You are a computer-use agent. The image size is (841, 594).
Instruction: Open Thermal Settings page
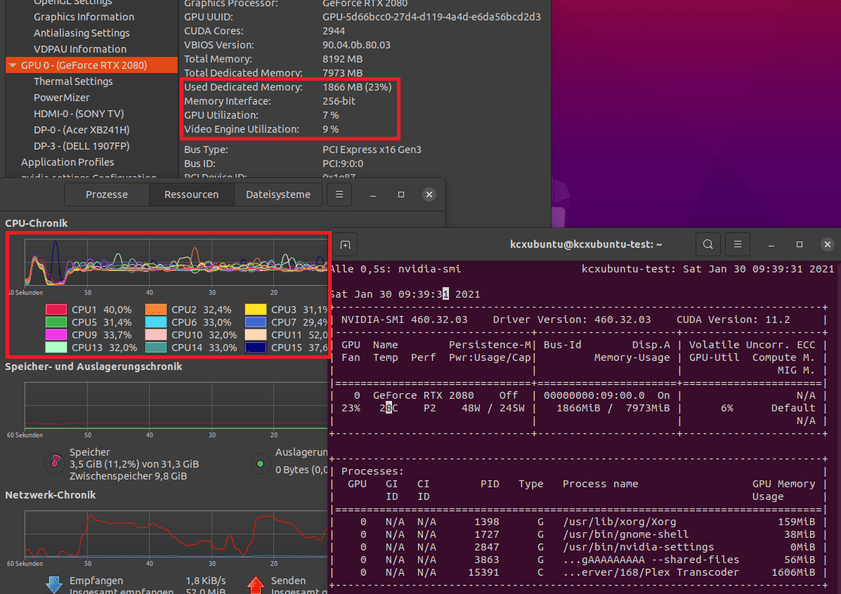(x=73, y=81)
